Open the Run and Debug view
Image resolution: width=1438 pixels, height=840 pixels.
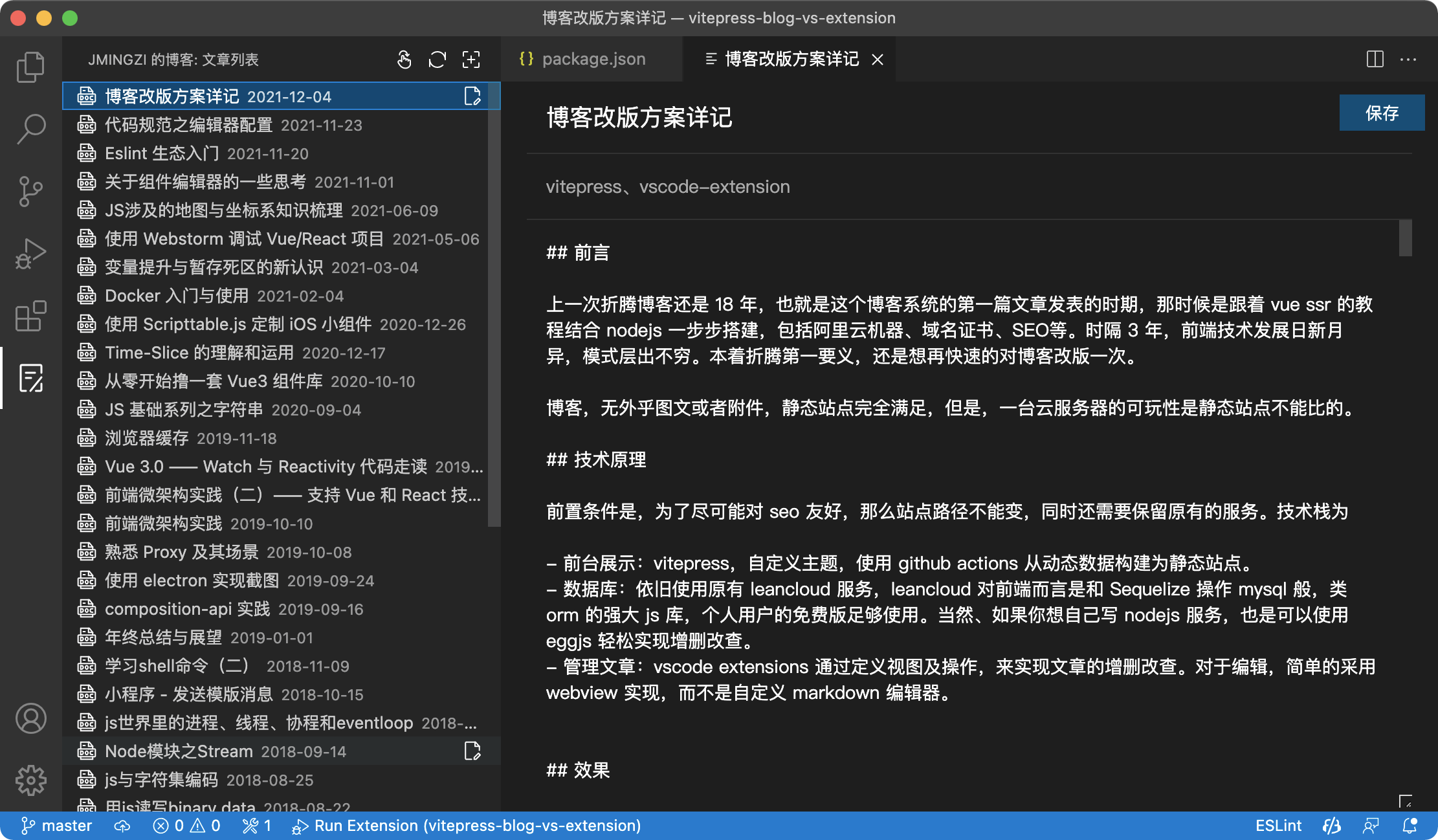click(30, 254)
